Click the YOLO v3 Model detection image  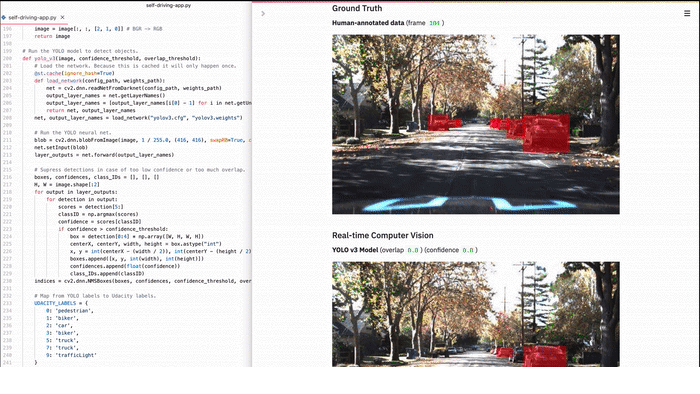tap(475, 314)
